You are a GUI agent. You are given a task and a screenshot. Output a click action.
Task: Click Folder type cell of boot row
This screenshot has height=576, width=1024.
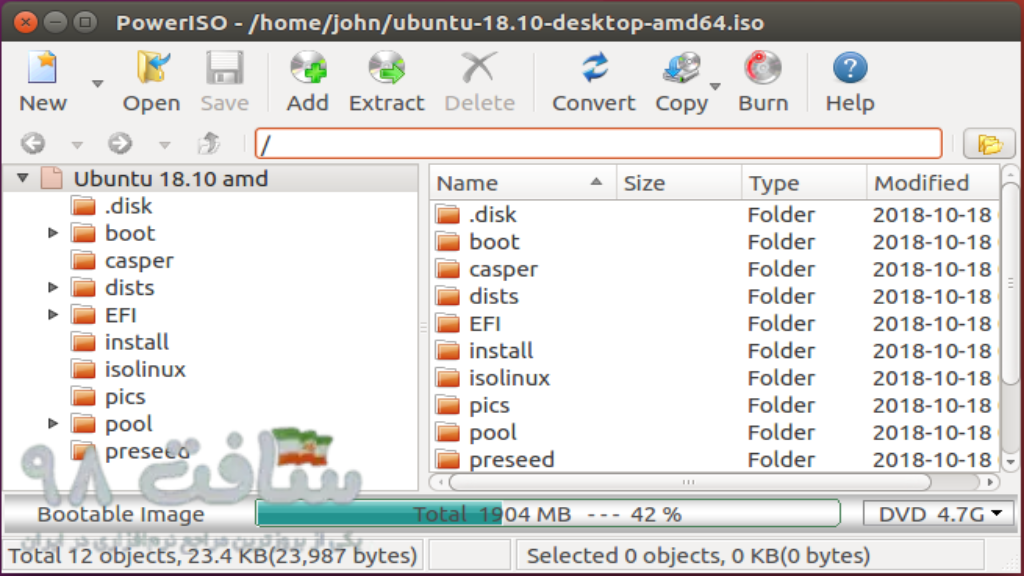781,242
